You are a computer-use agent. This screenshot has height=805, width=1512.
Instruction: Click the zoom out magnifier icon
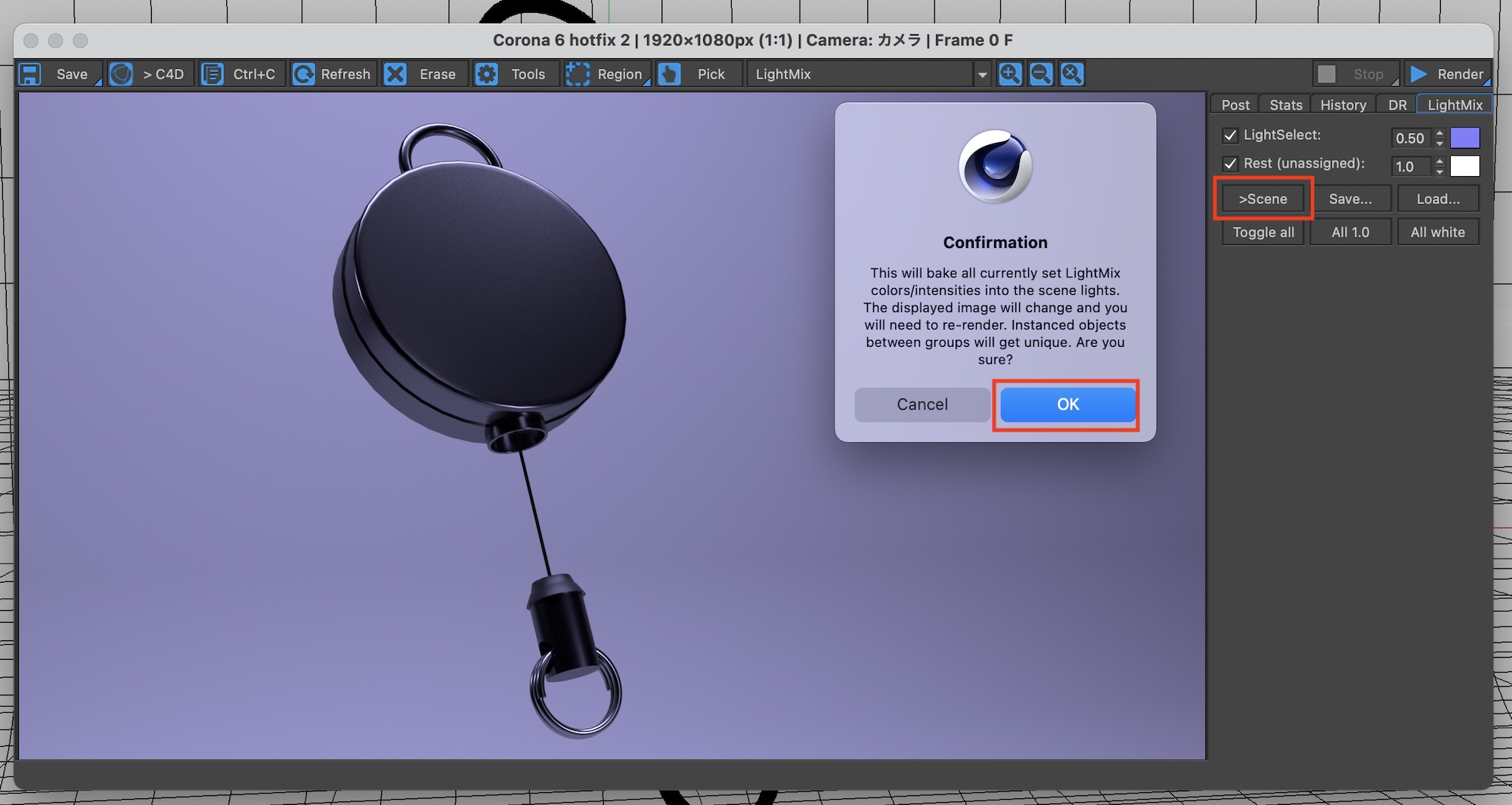click(1041, 74)
